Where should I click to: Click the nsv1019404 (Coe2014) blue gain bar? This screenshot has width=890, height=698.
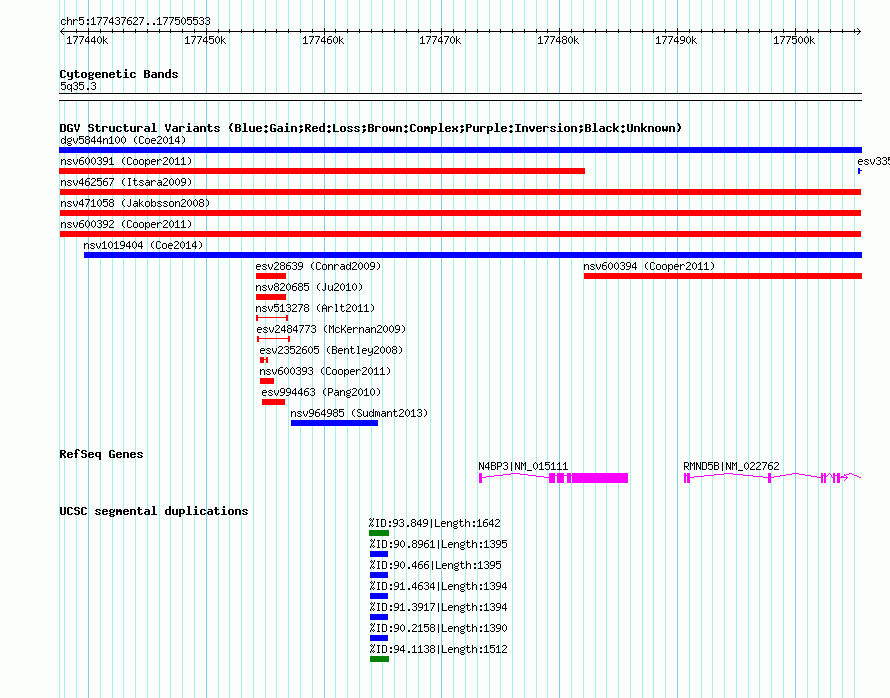(x=473, y=255)
